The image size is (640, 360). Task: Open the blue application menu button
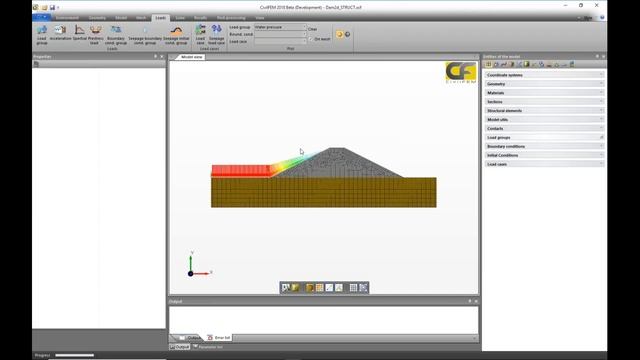pyautogui.click(x=41, y=17)
